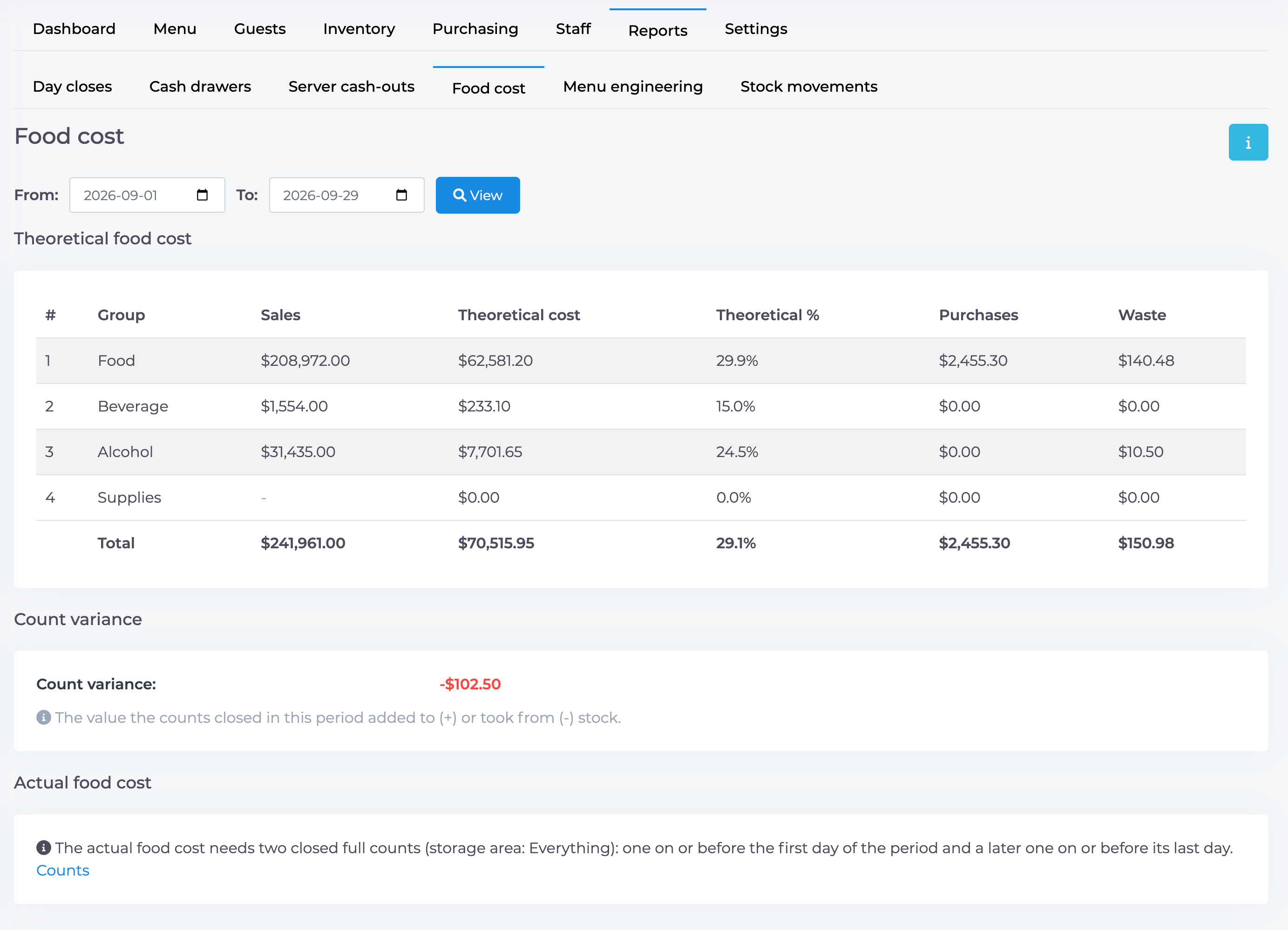Image resolution: width=1288 pixels, height=930 pixels.
Task: Select the Food purchases value in the Food row
Action: pos(973,361)
